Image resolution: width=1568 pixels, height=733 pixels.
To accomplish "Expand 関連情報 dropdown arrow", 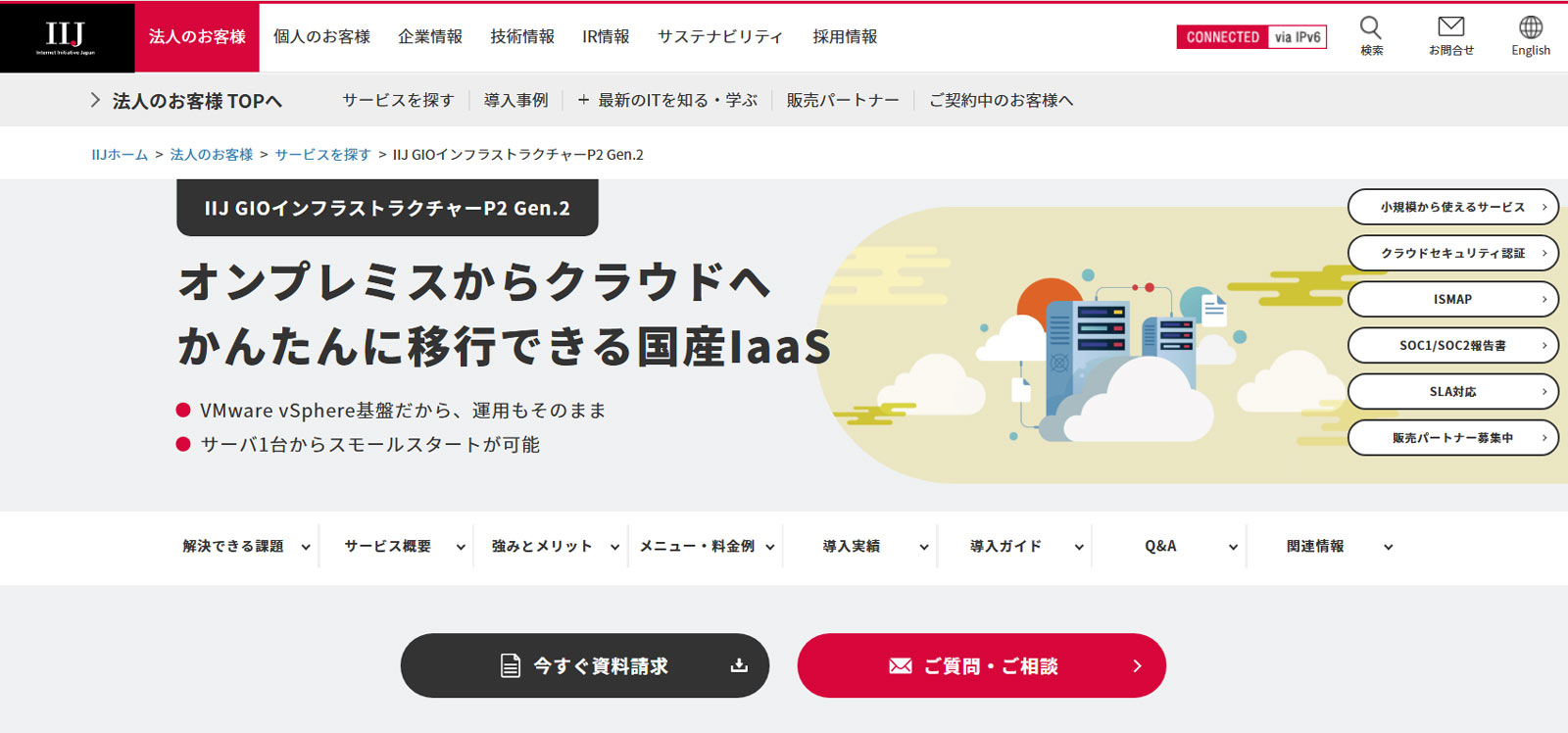I will pyautogui.click(x=1388, y=548).
